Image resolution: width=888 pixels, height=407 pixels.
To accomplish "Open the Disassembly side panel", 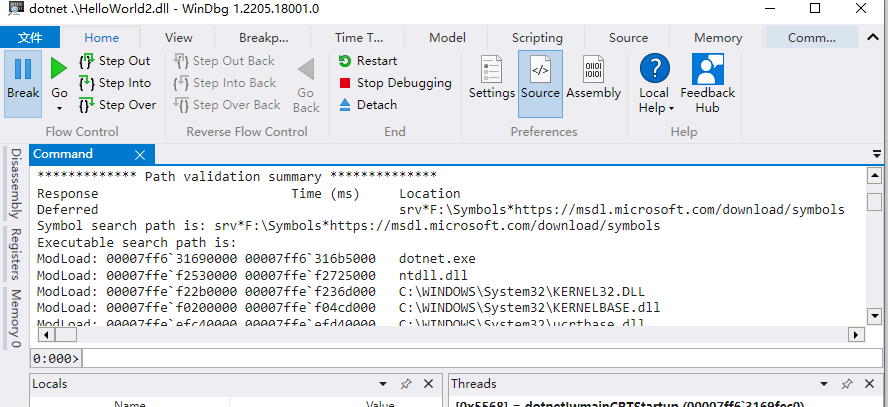I will point(16,183).
